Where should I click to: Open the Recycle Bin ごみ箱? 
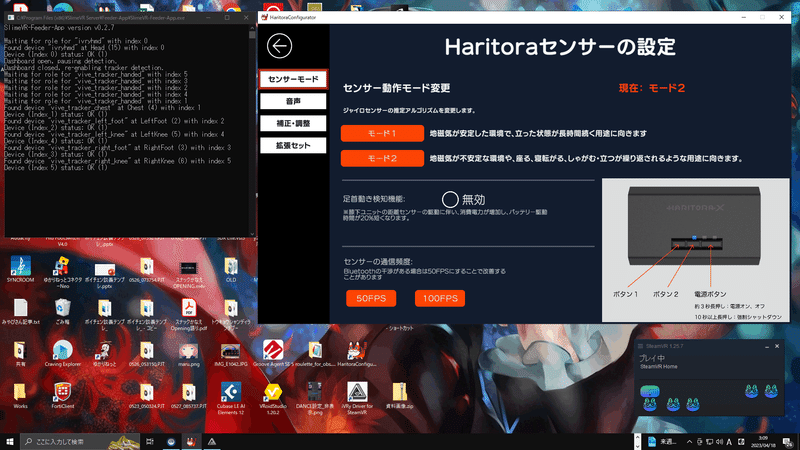click(x=63, y=311)
